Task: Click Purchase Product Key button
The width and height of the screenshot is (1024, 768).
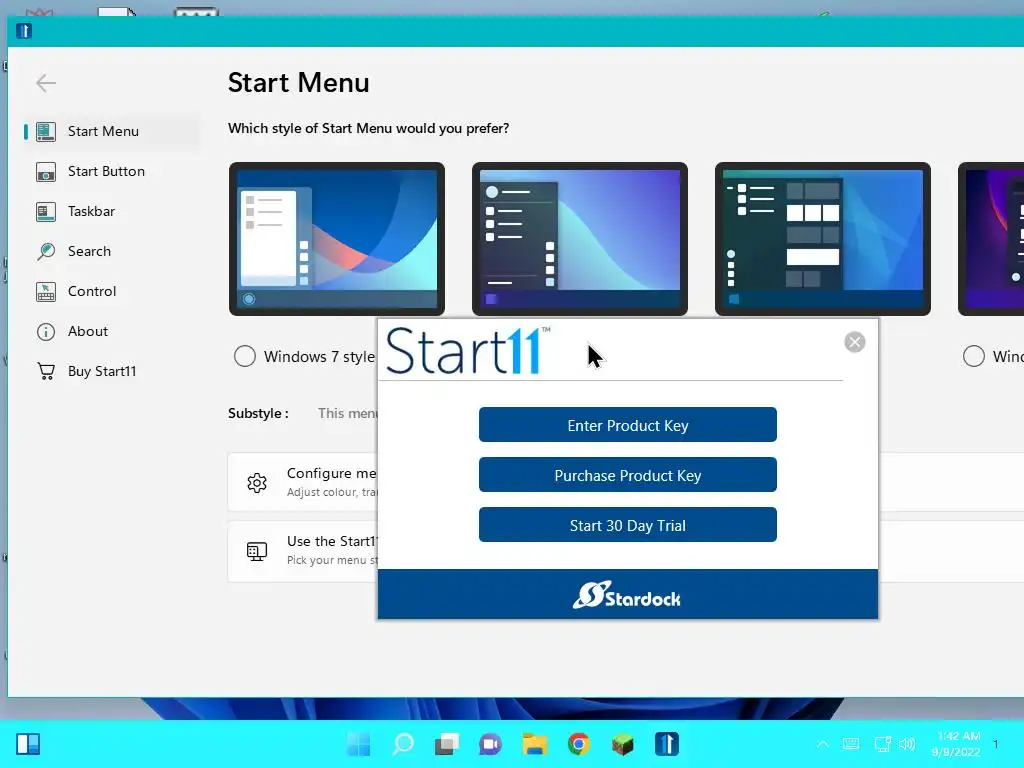Action: click(628, 475)
